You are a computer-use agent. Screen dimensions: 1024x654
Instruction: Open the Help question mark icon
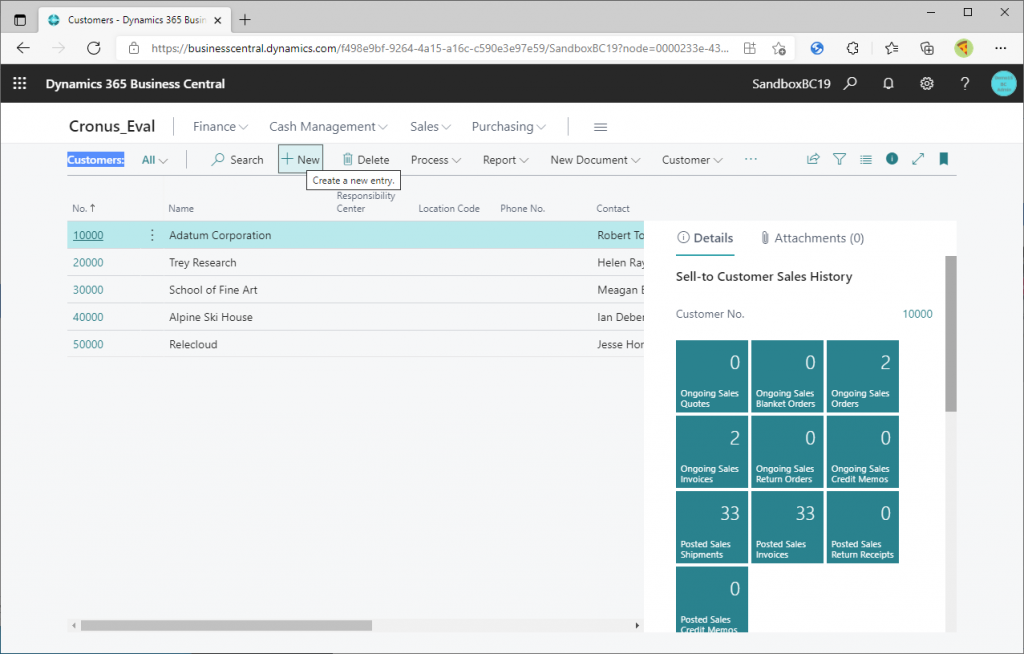coord(965,84)
